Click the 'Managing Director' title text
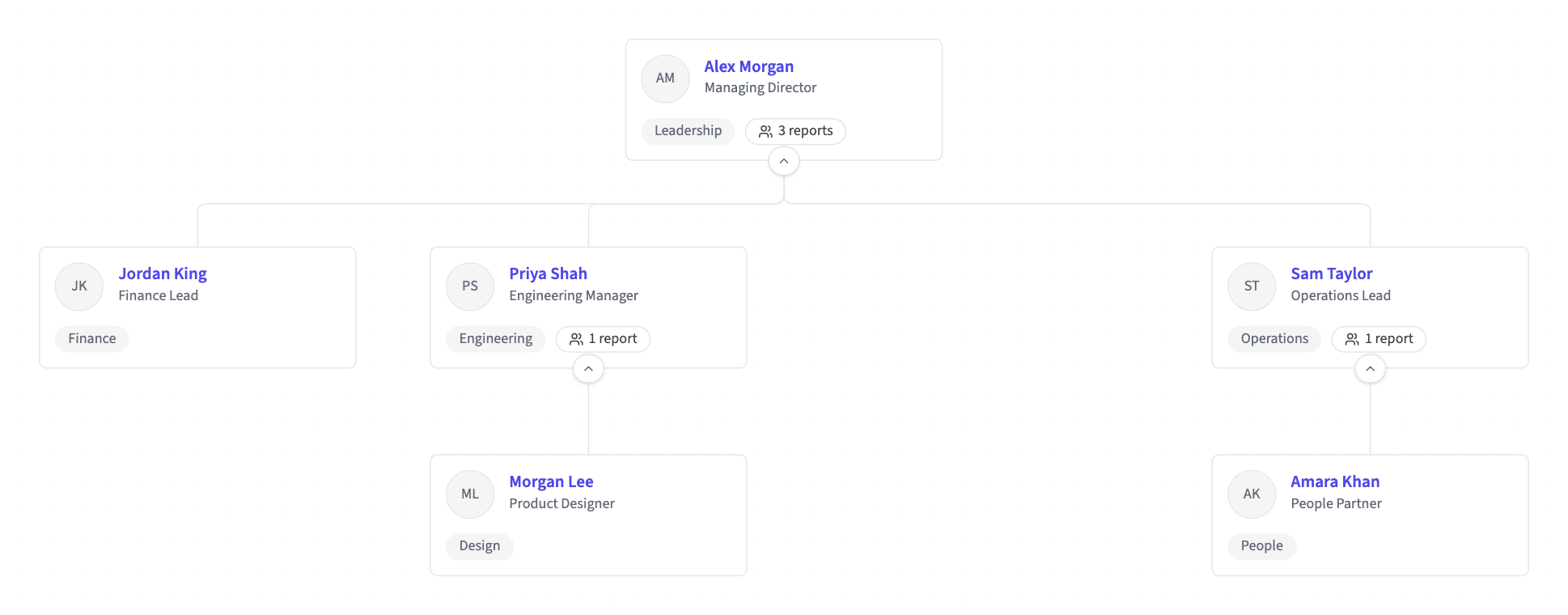1568x615 pixels. point(761,87)
